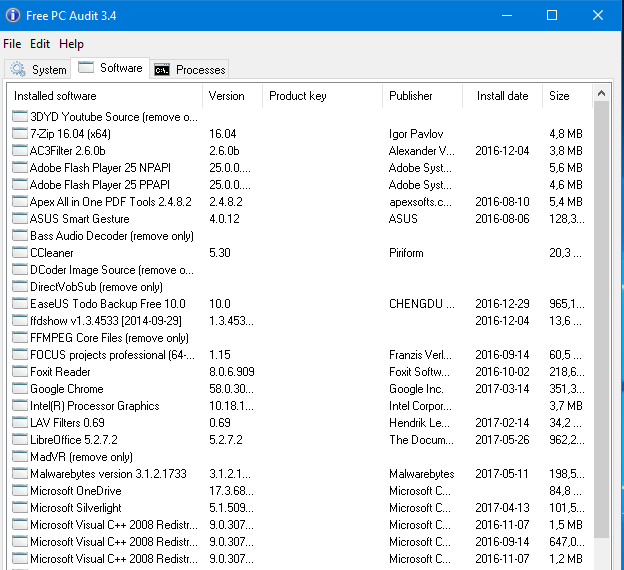This screenshot has width=624, height=570.
Task: Open the File menu
Action: pos(12,44)
